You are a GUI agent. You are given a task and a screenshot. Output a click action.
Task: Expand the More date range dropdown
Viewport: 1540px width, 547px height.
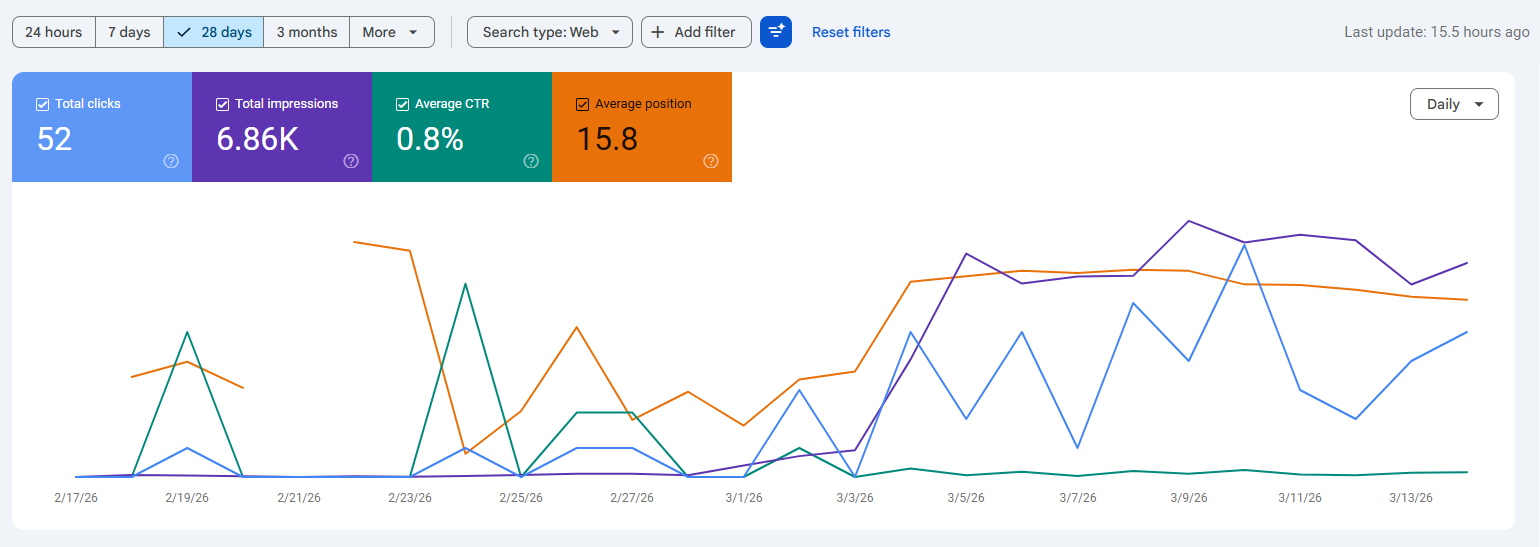[391, 32]
